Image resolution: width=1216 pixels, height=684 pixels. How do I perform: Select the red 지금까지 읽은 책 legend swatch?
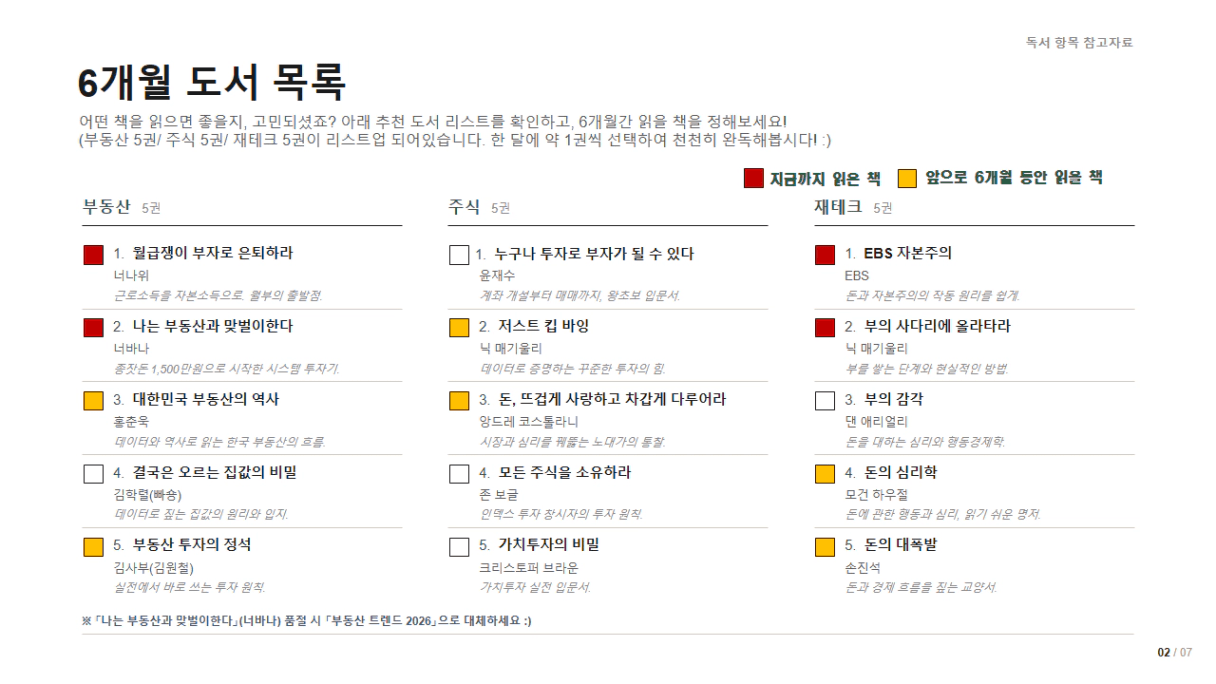tap(754, 179)
